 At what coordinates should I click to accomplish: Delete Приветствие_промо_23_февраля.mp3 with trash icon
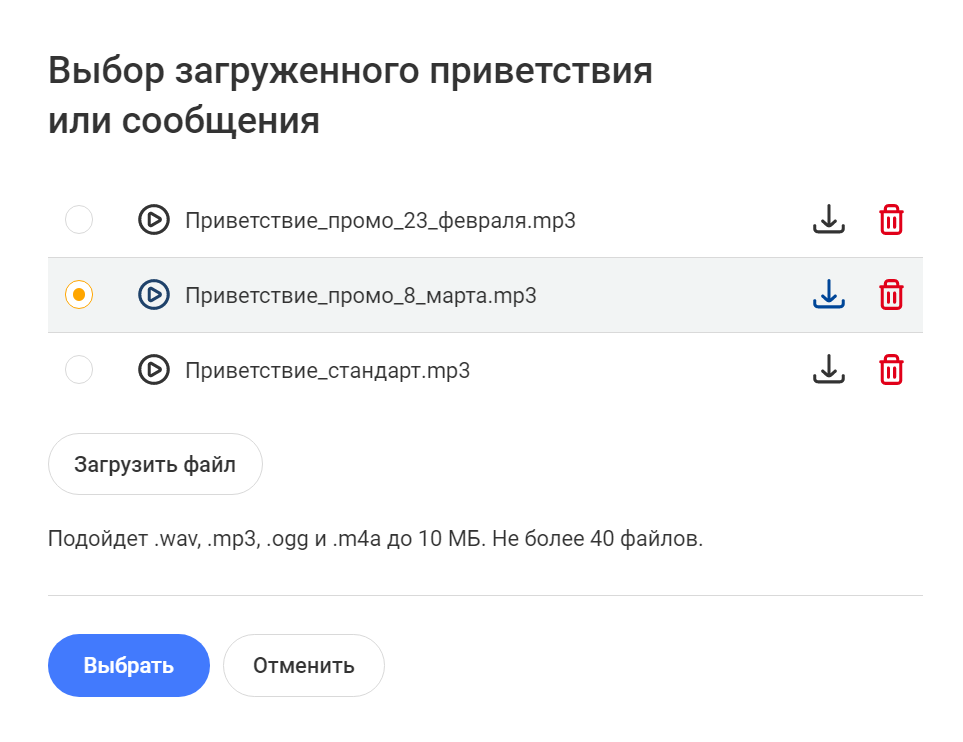pyautogui.click(x=891, y=220)
